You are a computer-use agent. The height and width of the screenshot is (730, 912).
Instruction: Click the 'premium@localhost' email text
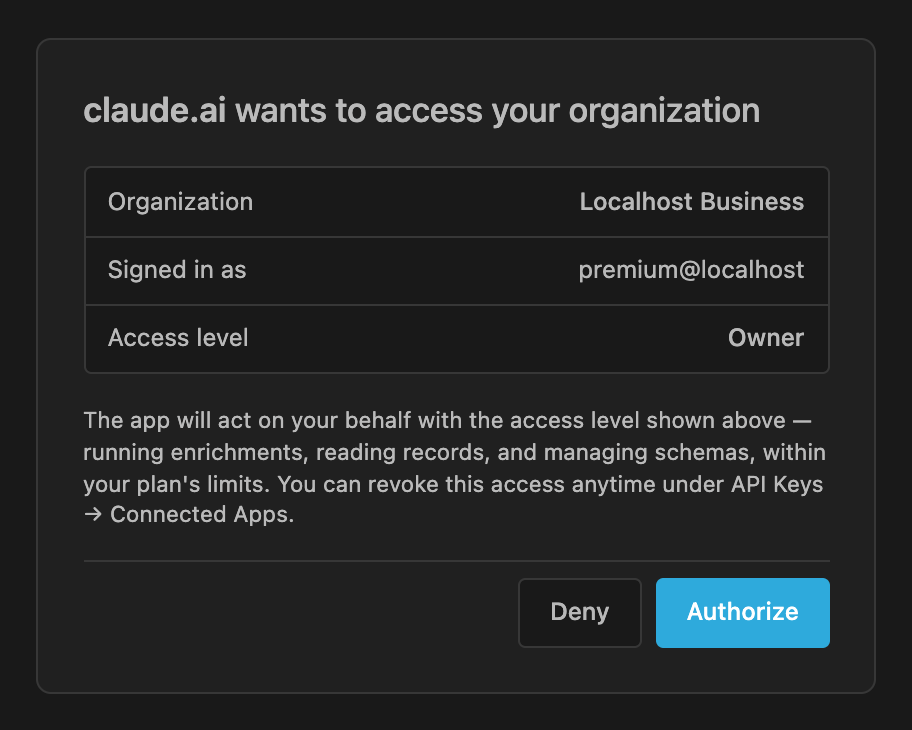691,270
